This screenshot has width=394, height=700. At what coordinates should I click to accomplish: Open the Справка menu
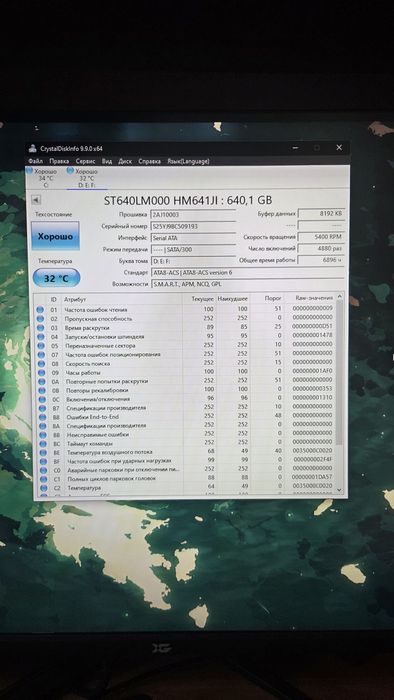pyautogui.click(x=149, y=161)
